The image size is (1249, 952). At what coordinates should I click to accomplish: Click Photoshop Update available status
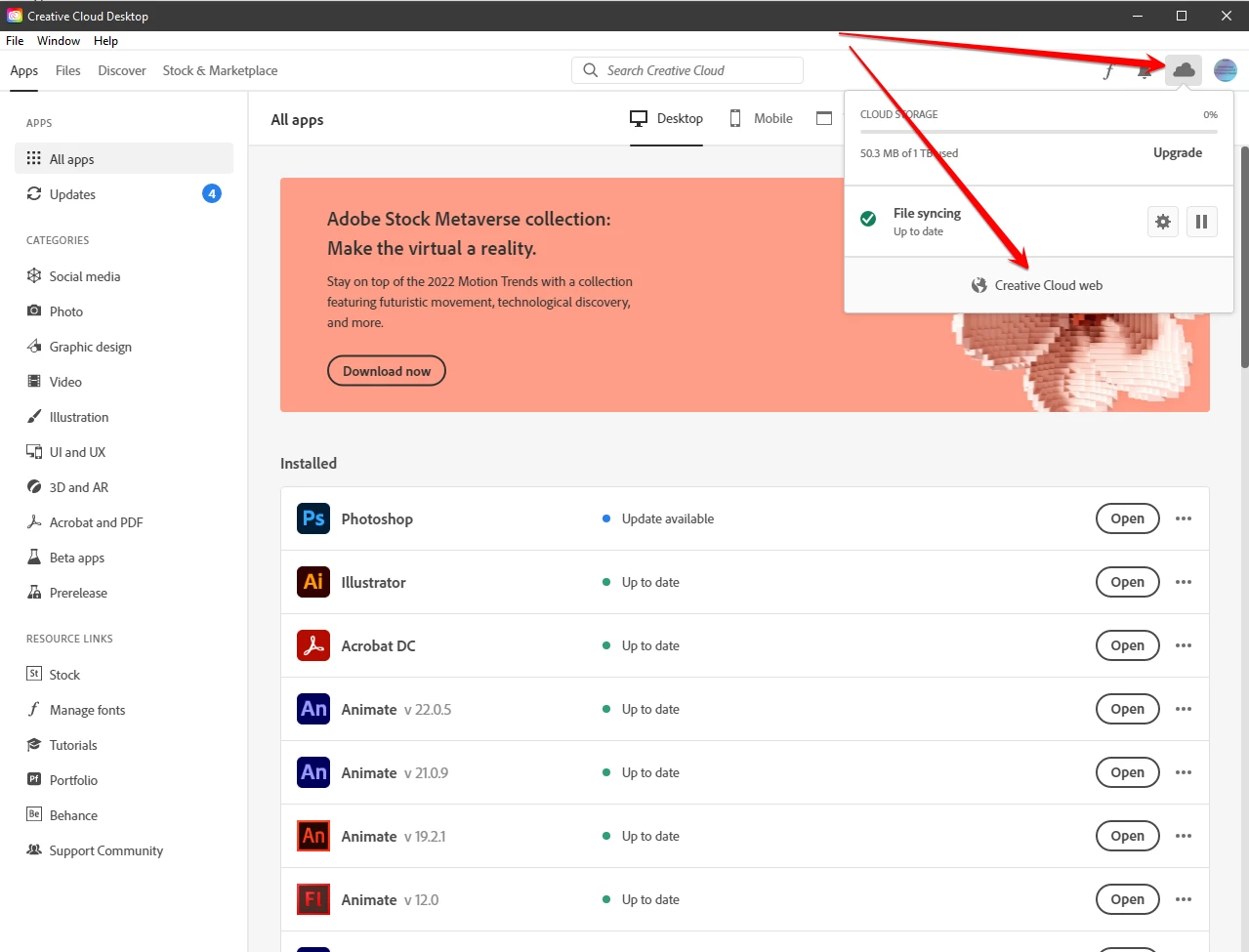click(x=658, y=518)
